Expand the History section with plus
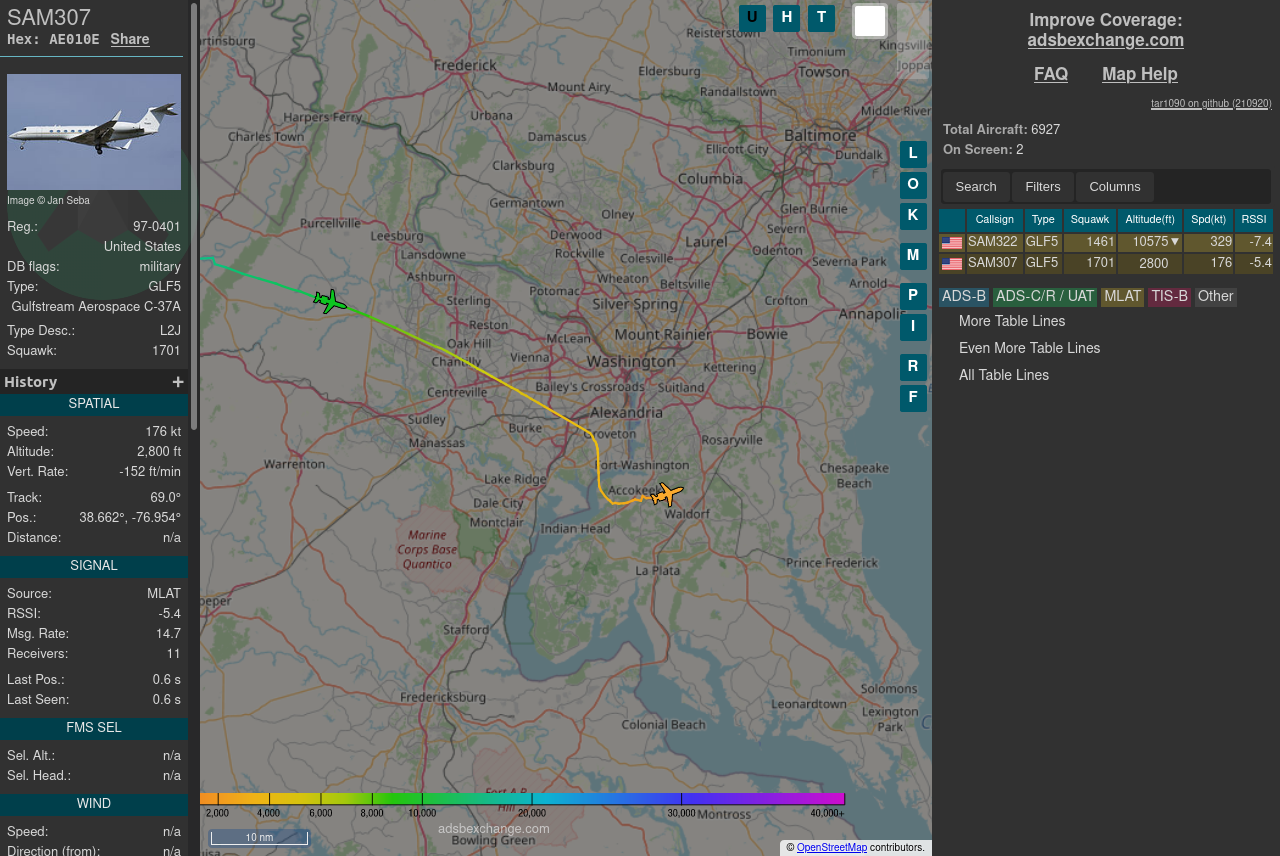The height and width of the screenshot is (856, 1280). point(178,382)
